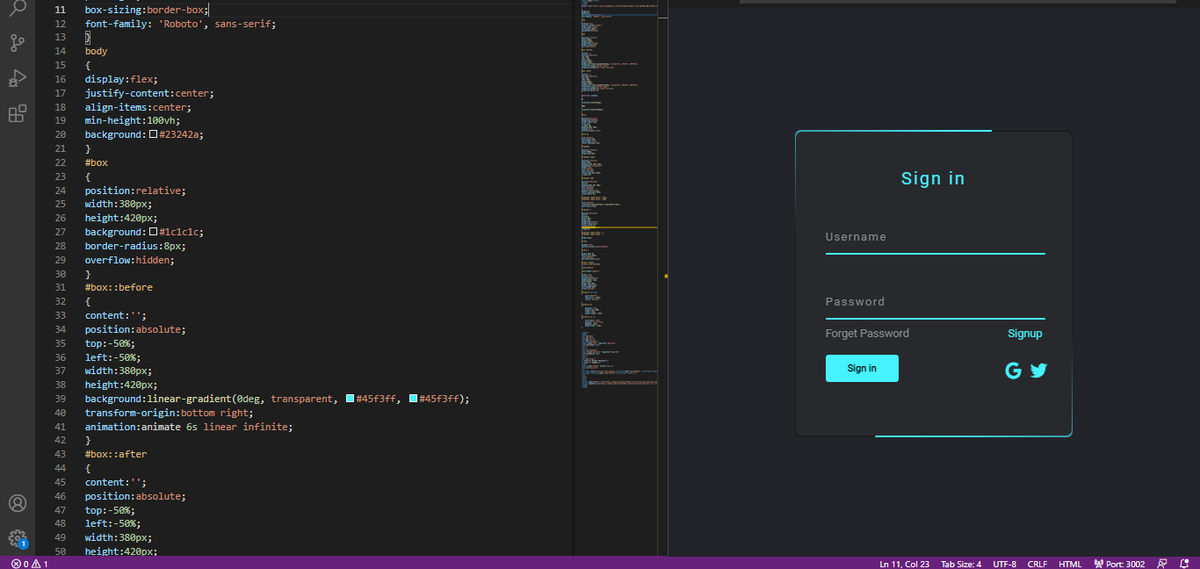Image resolution: width=1200 pixels, height=569 pixels.
Task: Open the Extensions view
Action: (17, 113)
